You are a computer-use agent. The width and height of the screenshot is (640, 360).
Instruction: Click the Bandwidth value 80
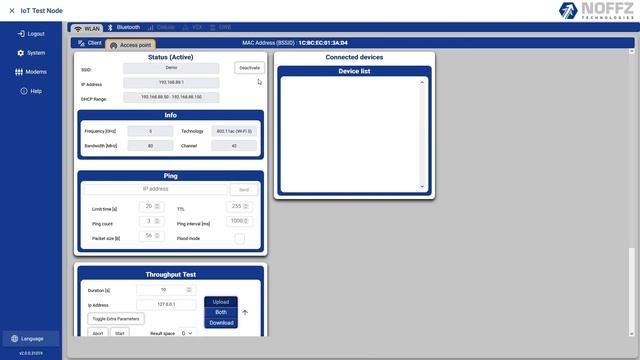point(150,146)
